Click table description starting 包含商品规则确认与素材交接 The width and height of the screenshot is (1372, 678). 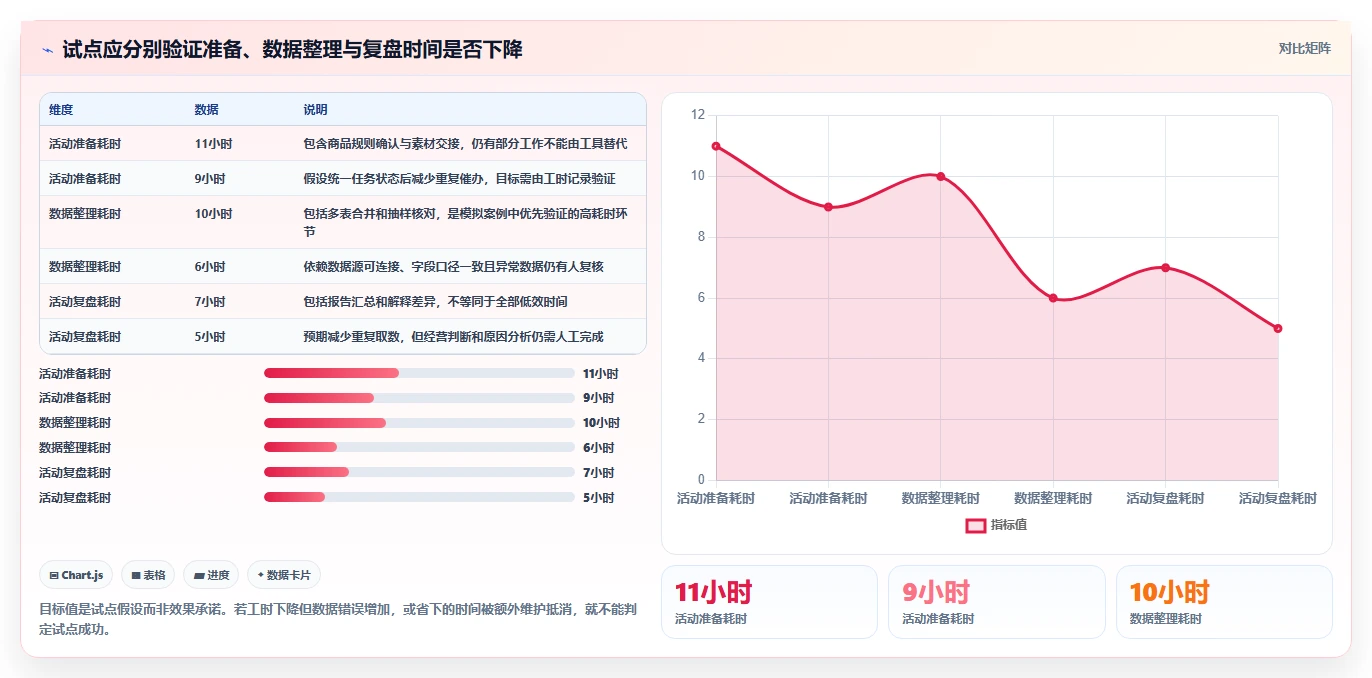point(465,144)
